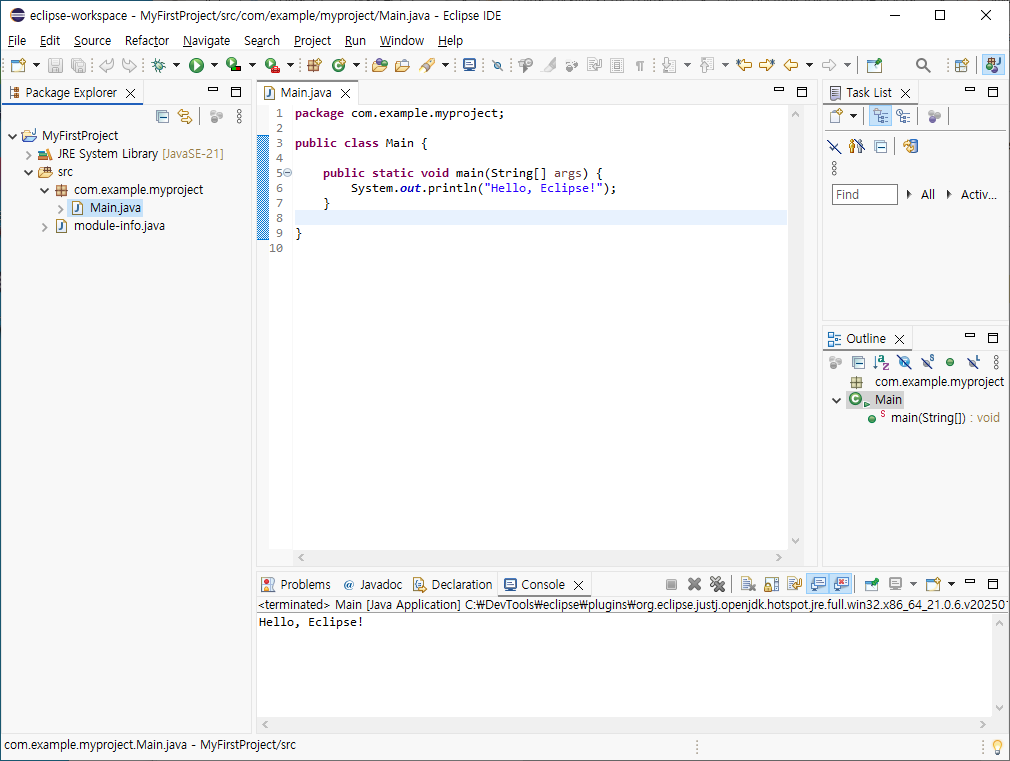Toggle Hide Non-Public Members in Outline
This screenshot has width=1010, height=761.
950,362
